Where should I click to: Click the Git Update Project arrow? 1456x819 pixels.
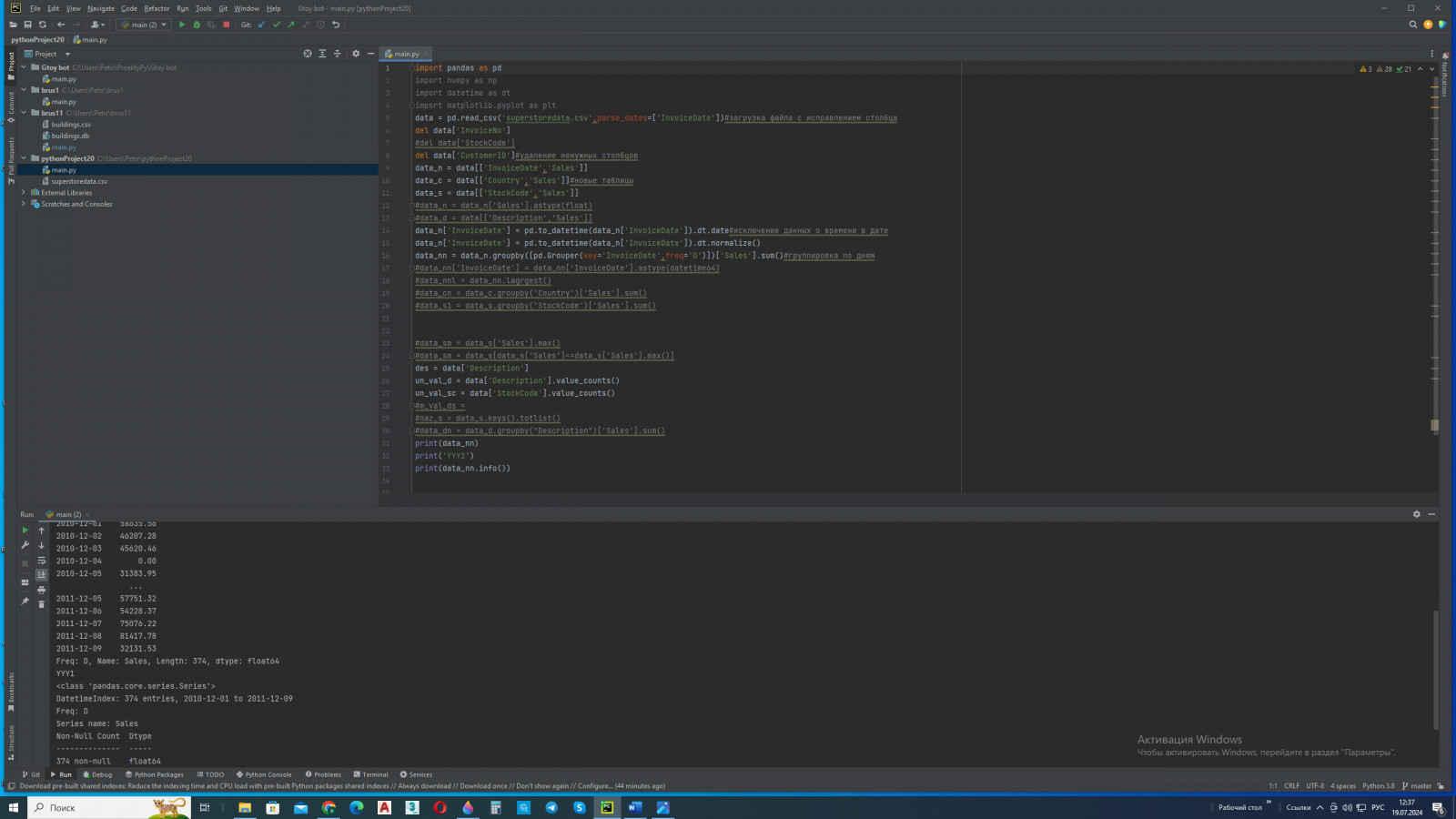coord(262,25)
